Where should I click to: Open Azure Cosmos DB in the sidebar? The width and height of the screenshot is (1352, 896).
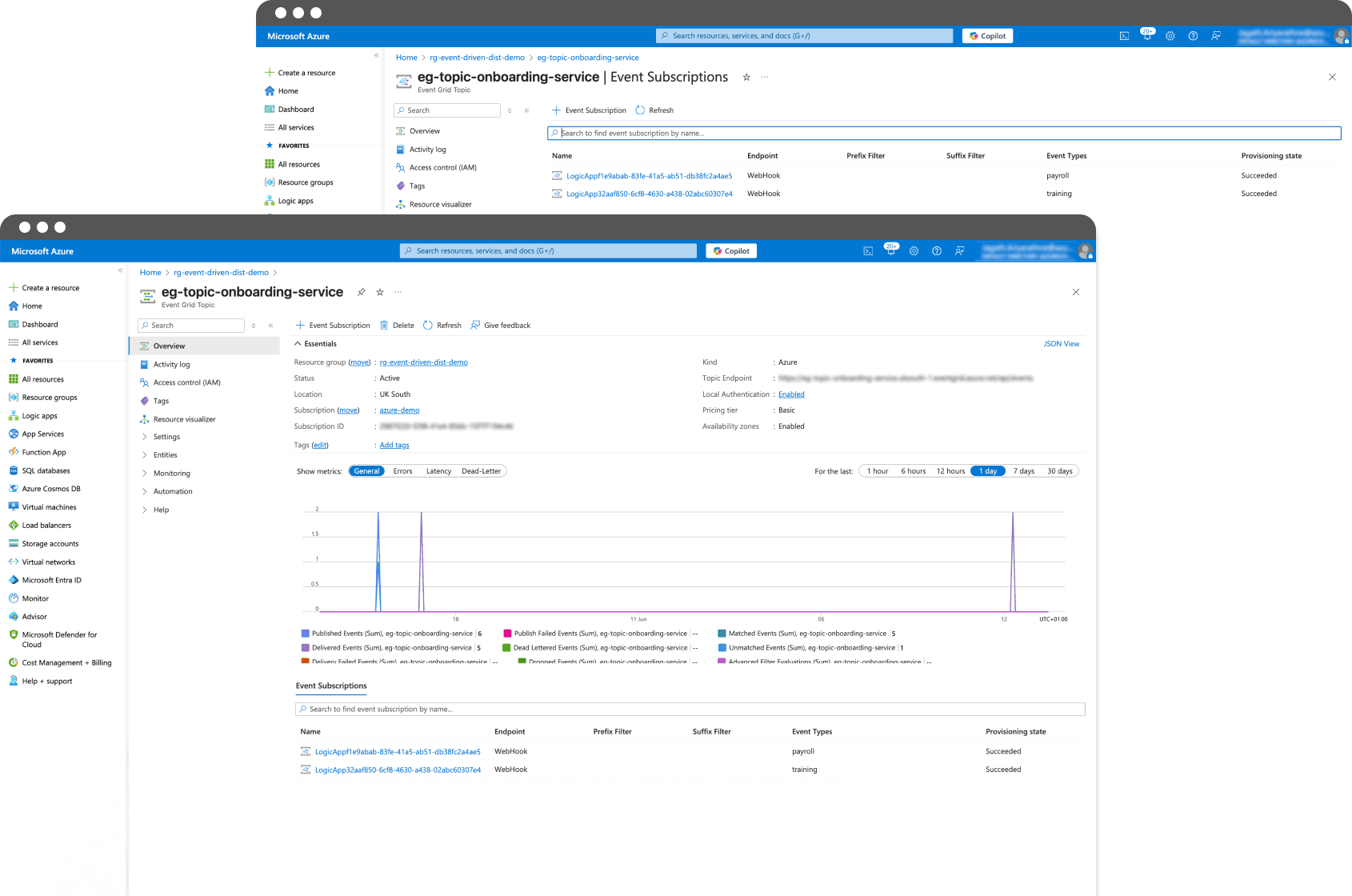click(x=50, y=489)
